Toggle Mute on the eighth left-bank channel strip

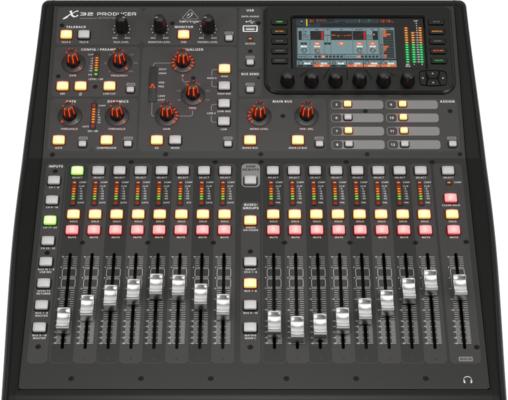(224, 230)
